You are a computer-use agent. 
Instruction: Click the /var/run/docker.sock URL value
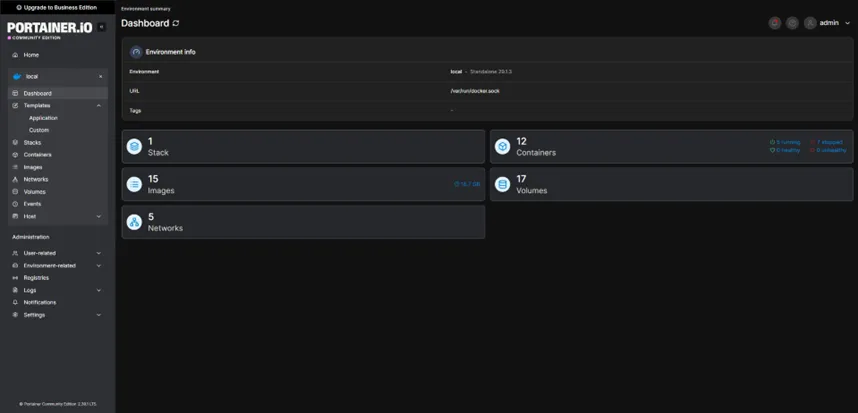475,91
